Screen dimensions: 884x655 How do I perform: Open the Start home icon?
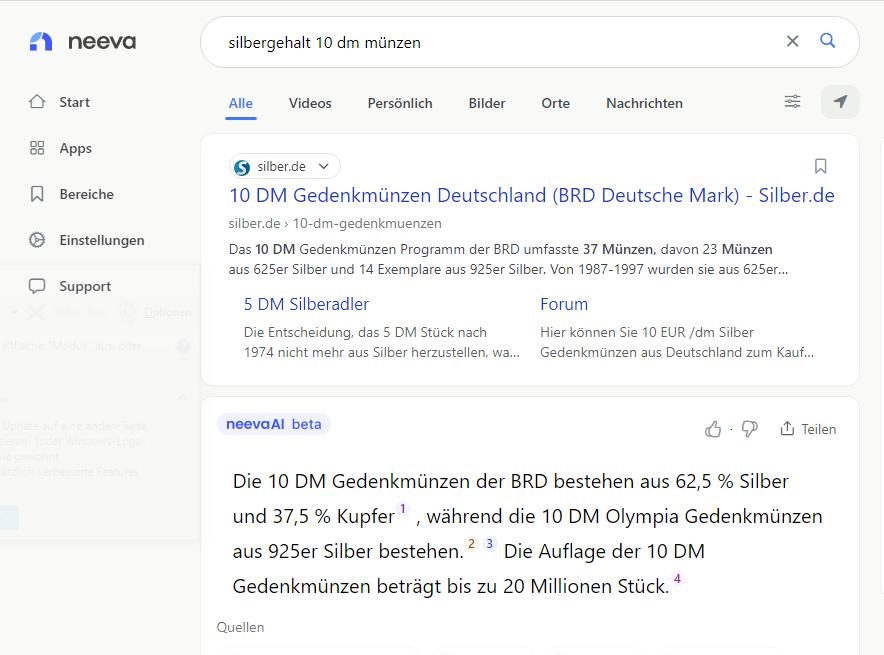(x=37, y=101)
